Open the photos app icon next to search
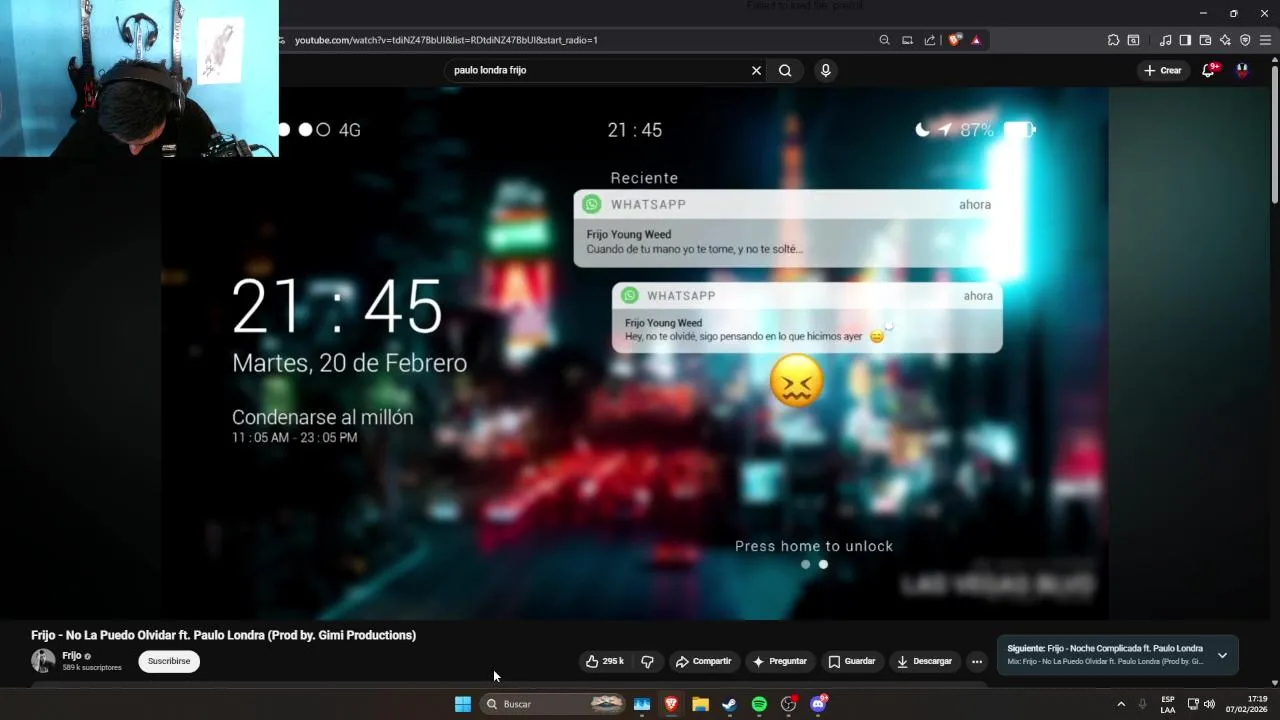Screen dimensions: 1280x720 point(642,704)
